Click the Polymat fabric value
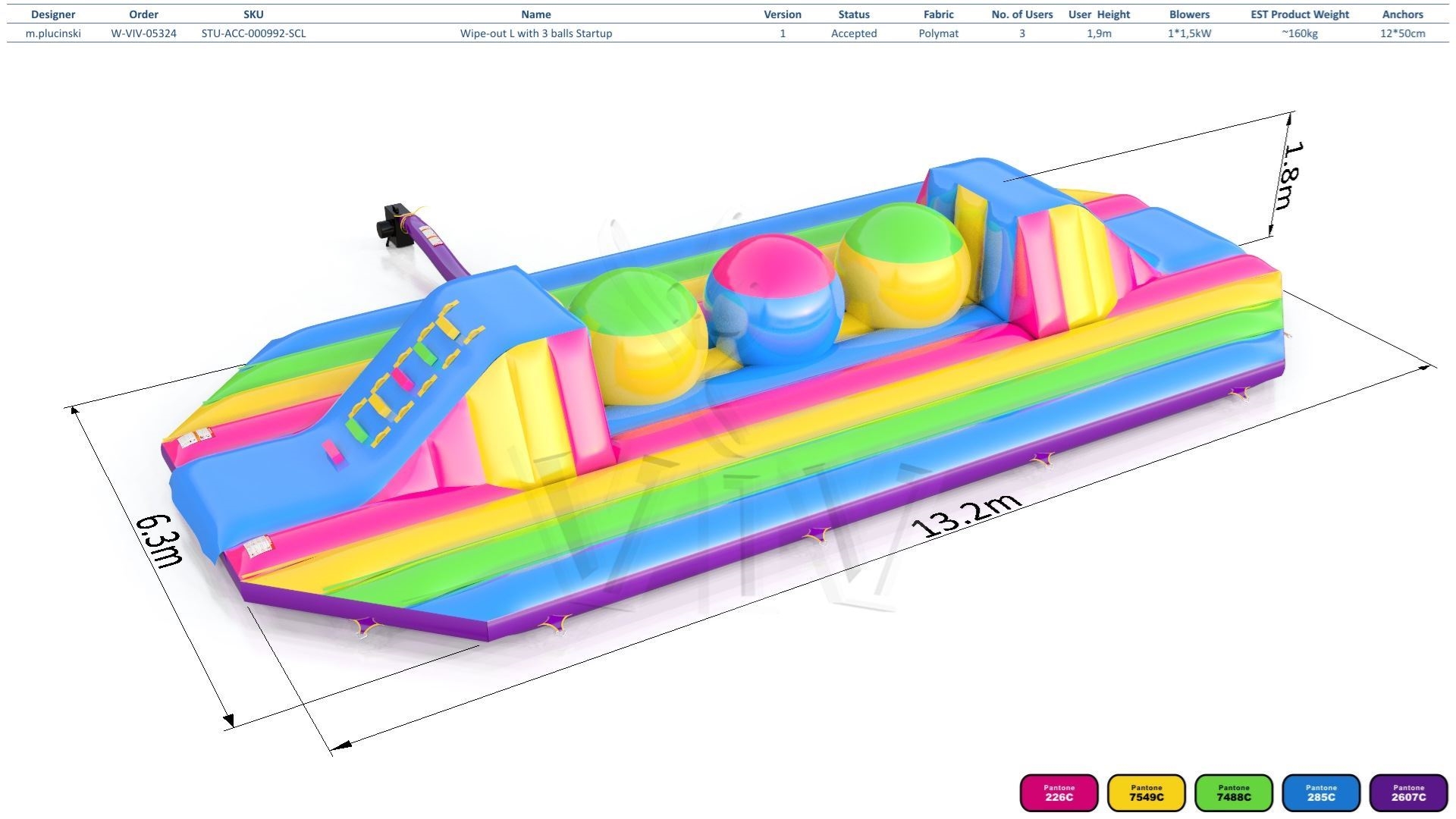Viewport: 1456px width, 819px height. 939,33
